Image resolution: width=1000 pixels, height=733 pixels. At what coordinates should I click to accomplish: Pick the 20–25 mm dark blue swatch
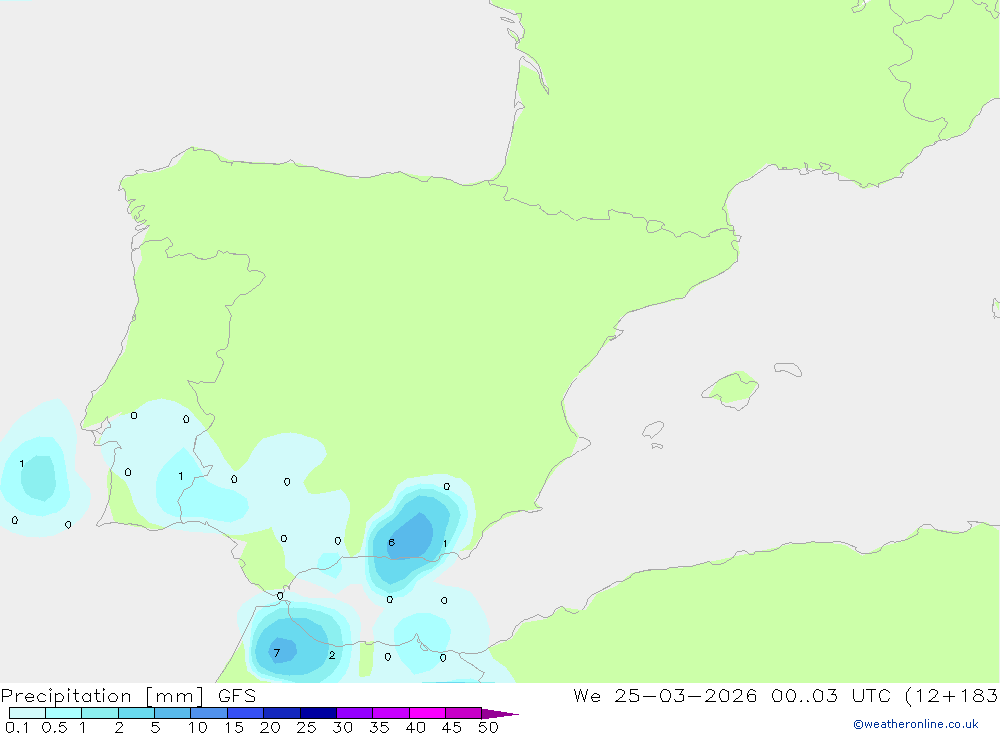(x=282, y=713)
